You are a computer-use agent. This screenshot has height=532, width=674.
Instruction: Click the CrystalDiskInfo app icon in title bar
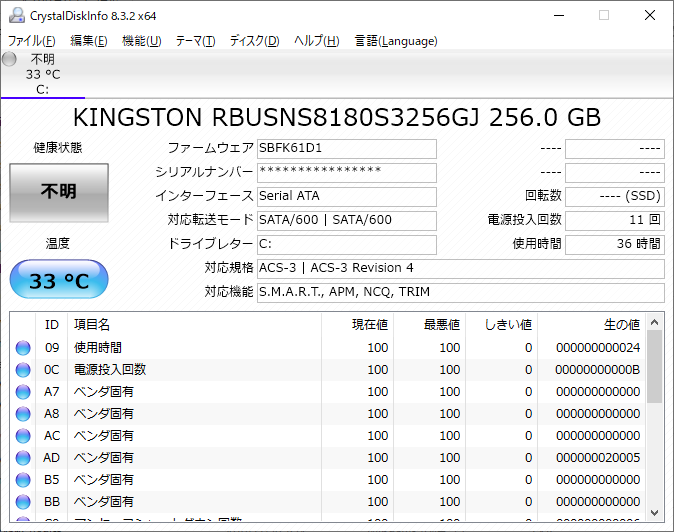[17, 15]
